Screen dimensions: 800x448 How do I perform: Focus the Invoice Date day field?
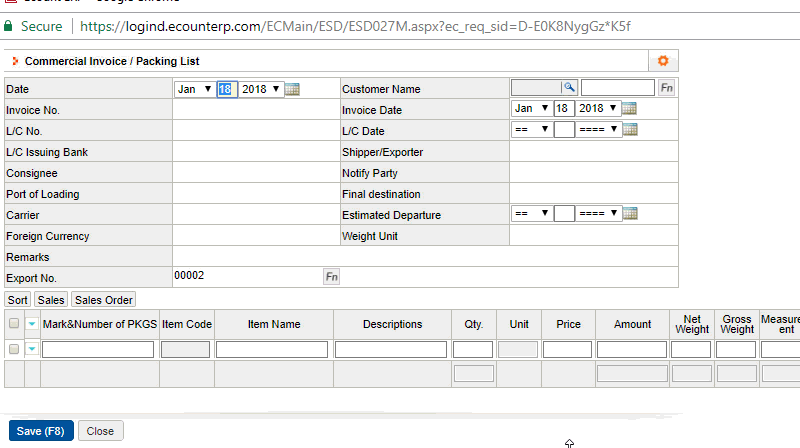click(564, 108)
